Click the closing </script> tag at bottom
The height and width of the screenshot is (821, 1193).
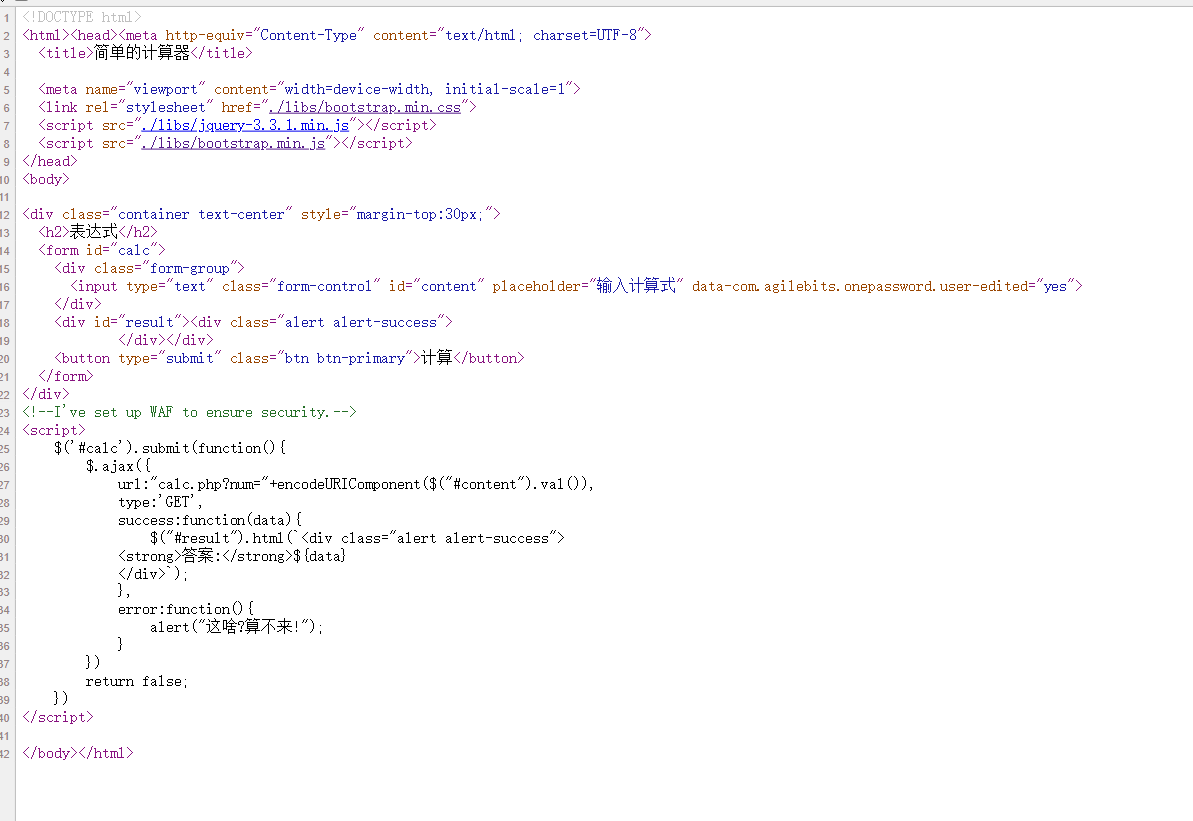(58, 717)
